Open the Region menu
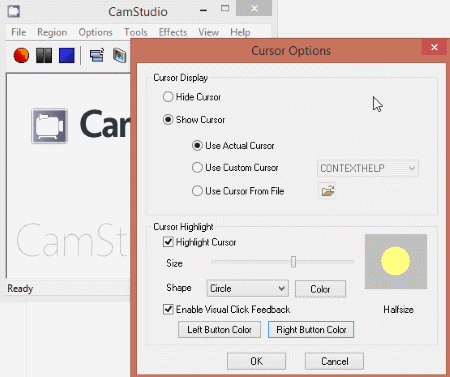 tap(52, 32)
